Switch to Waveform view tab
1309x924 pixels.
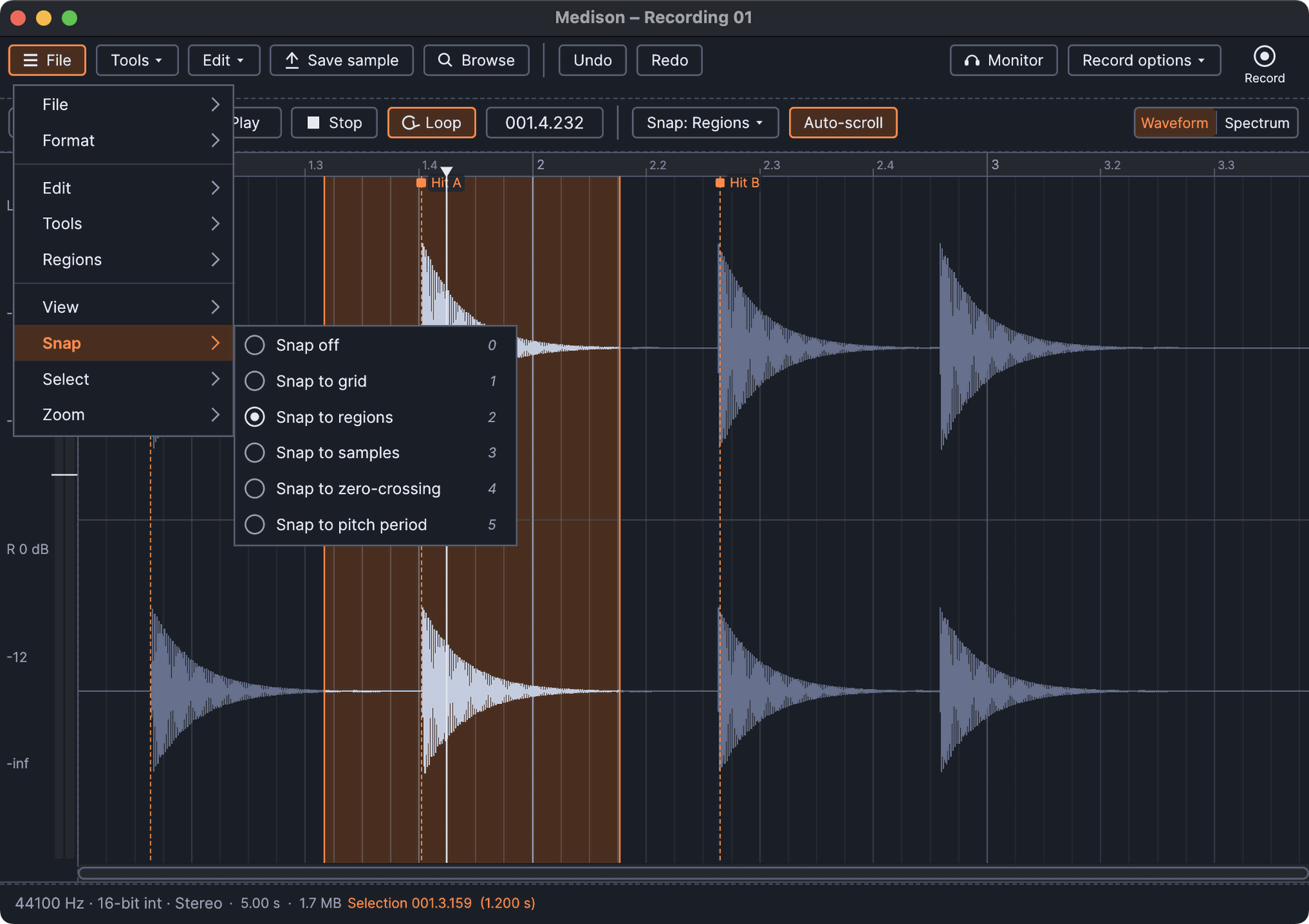[1174, 123]
